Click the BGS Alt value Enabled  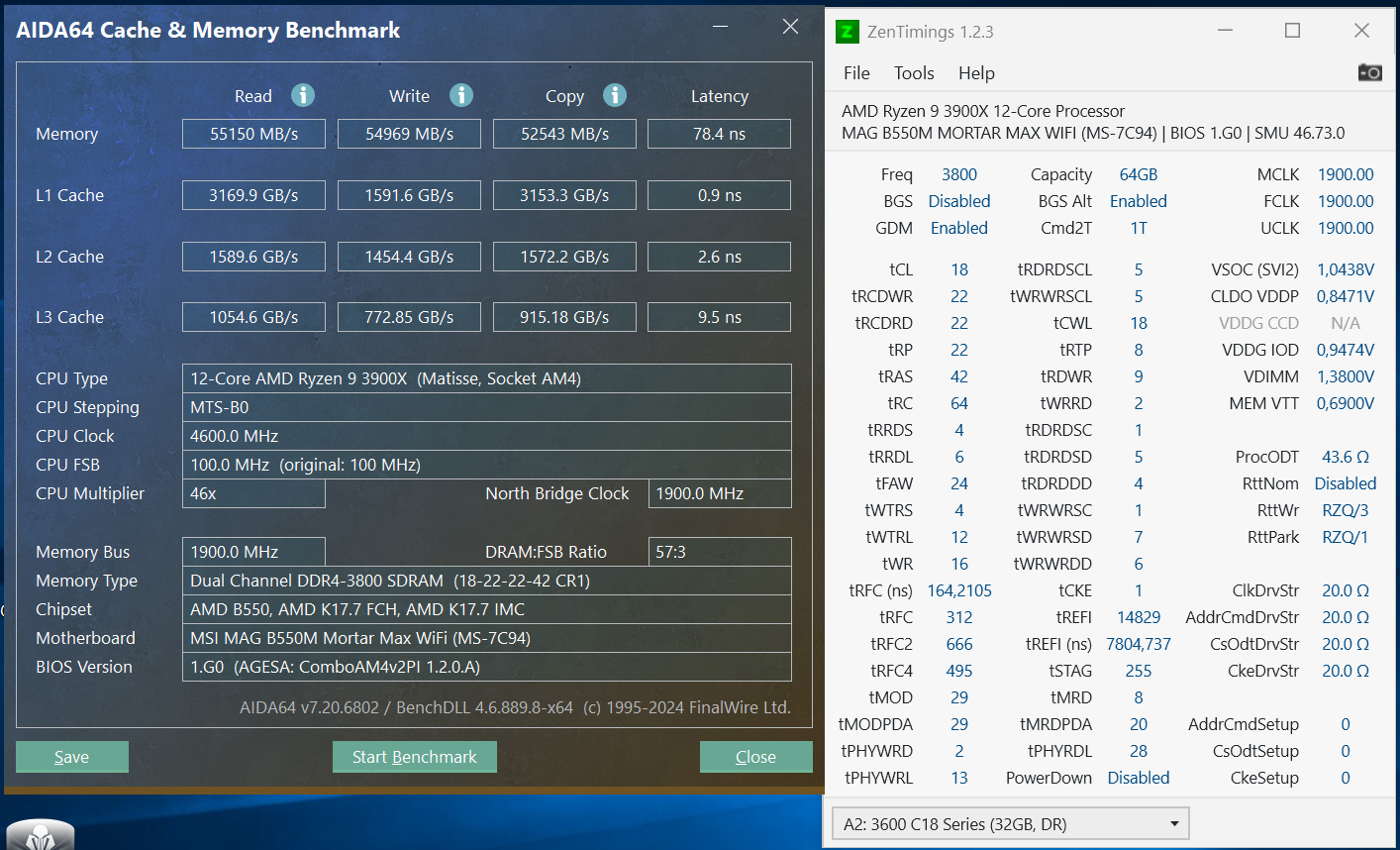click(1139, 201)
